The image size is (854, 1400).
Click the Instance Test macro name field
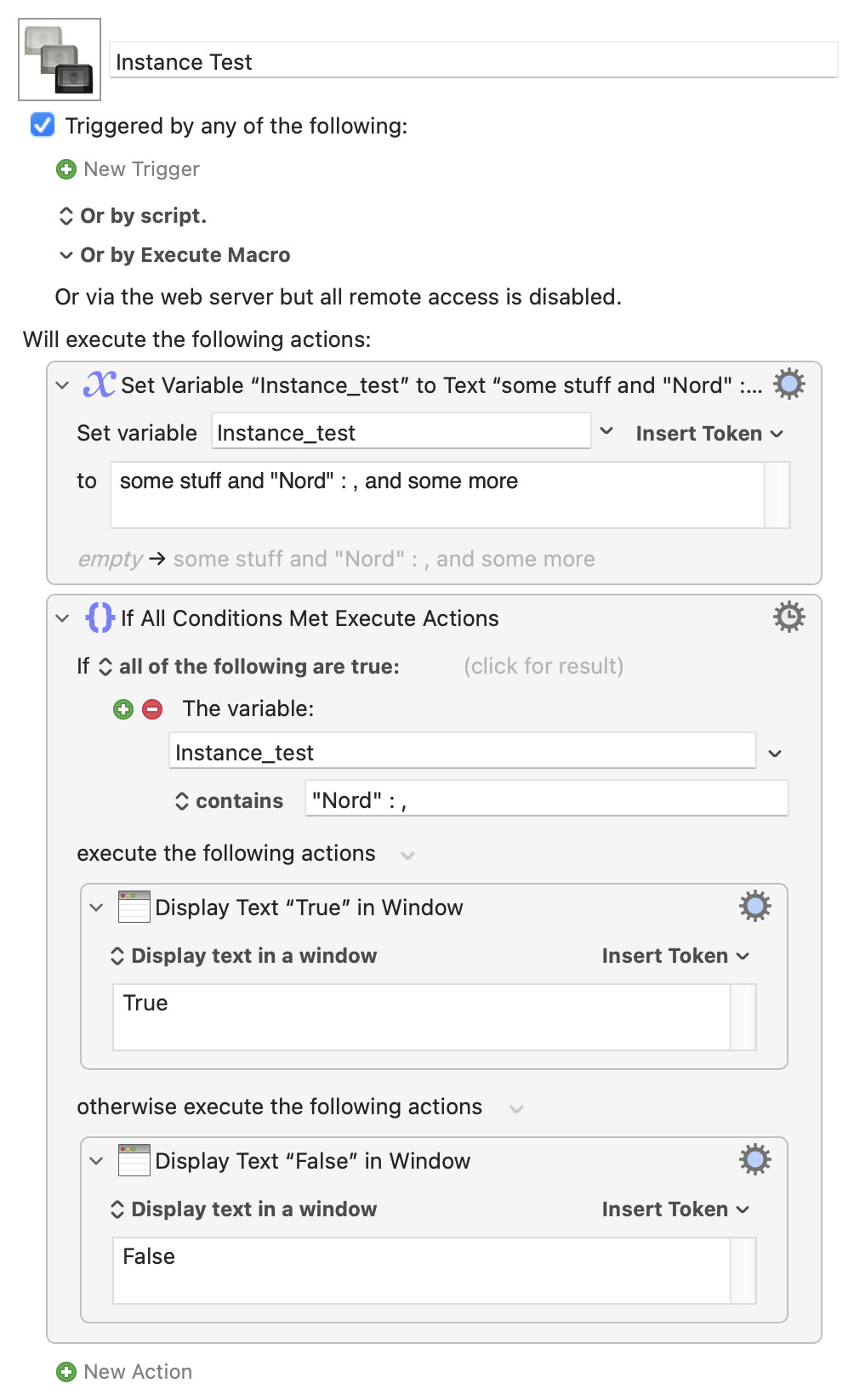click(474, 61)
